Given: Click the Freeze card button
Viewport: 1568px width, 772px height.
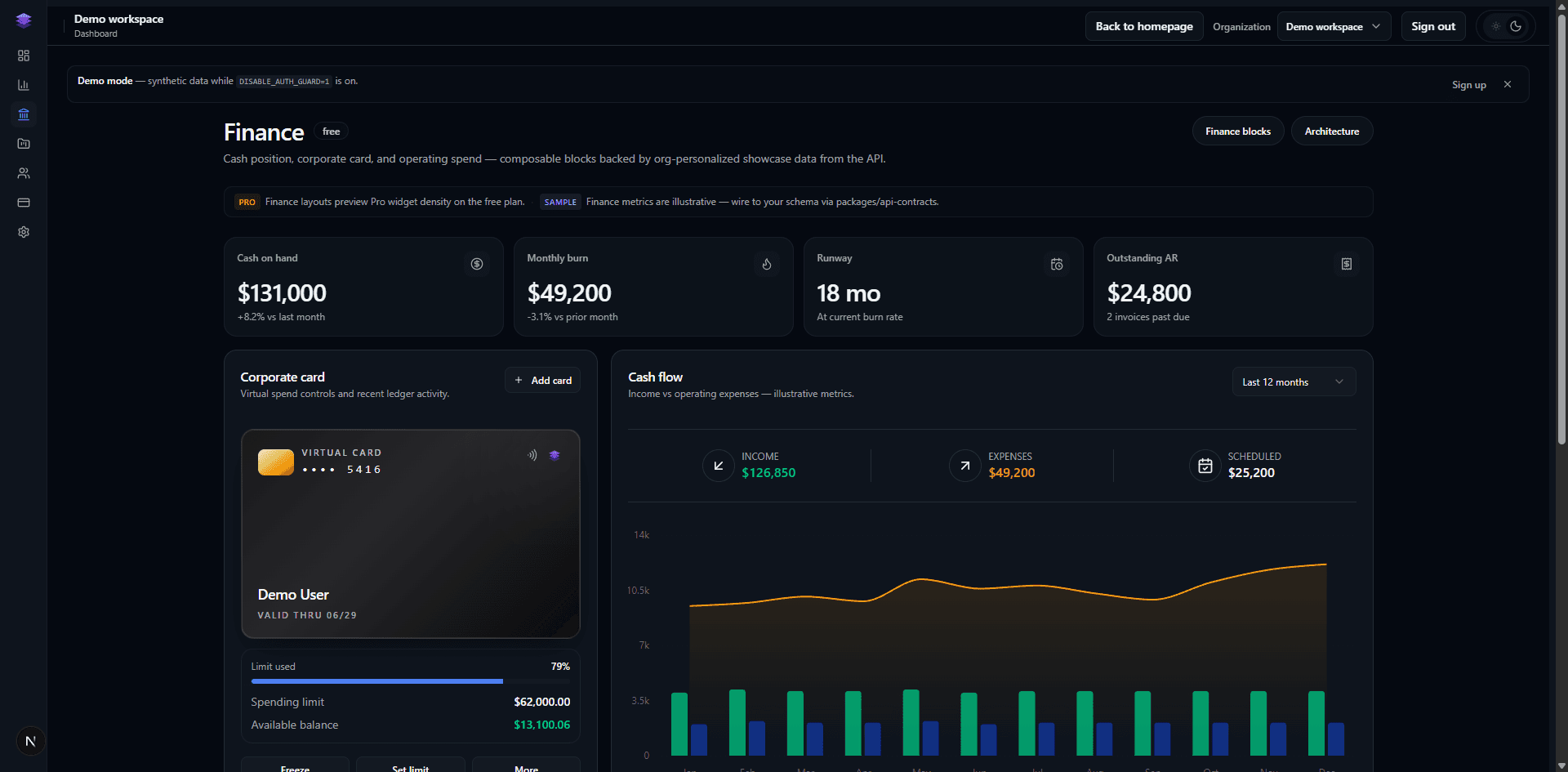Looking at the screenshot, I should 295,765.
